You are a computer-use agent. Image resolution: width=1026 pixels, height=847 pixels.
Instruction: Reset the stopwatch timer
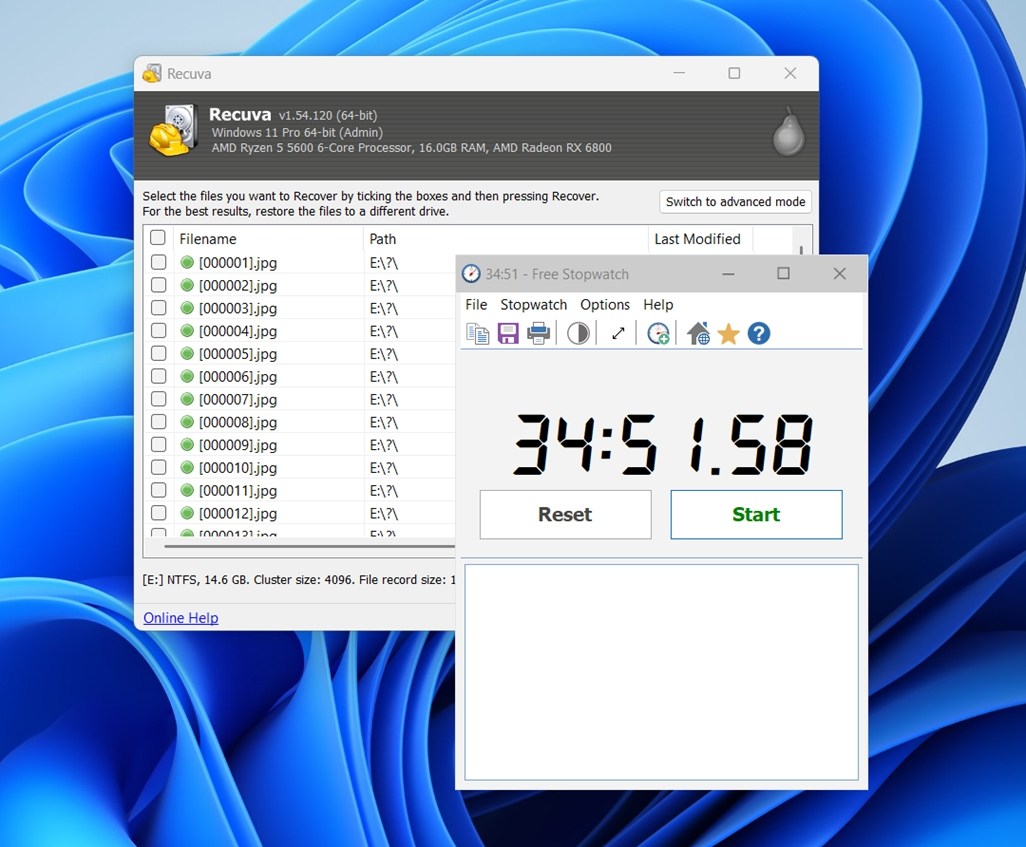(x=564, y=514)
